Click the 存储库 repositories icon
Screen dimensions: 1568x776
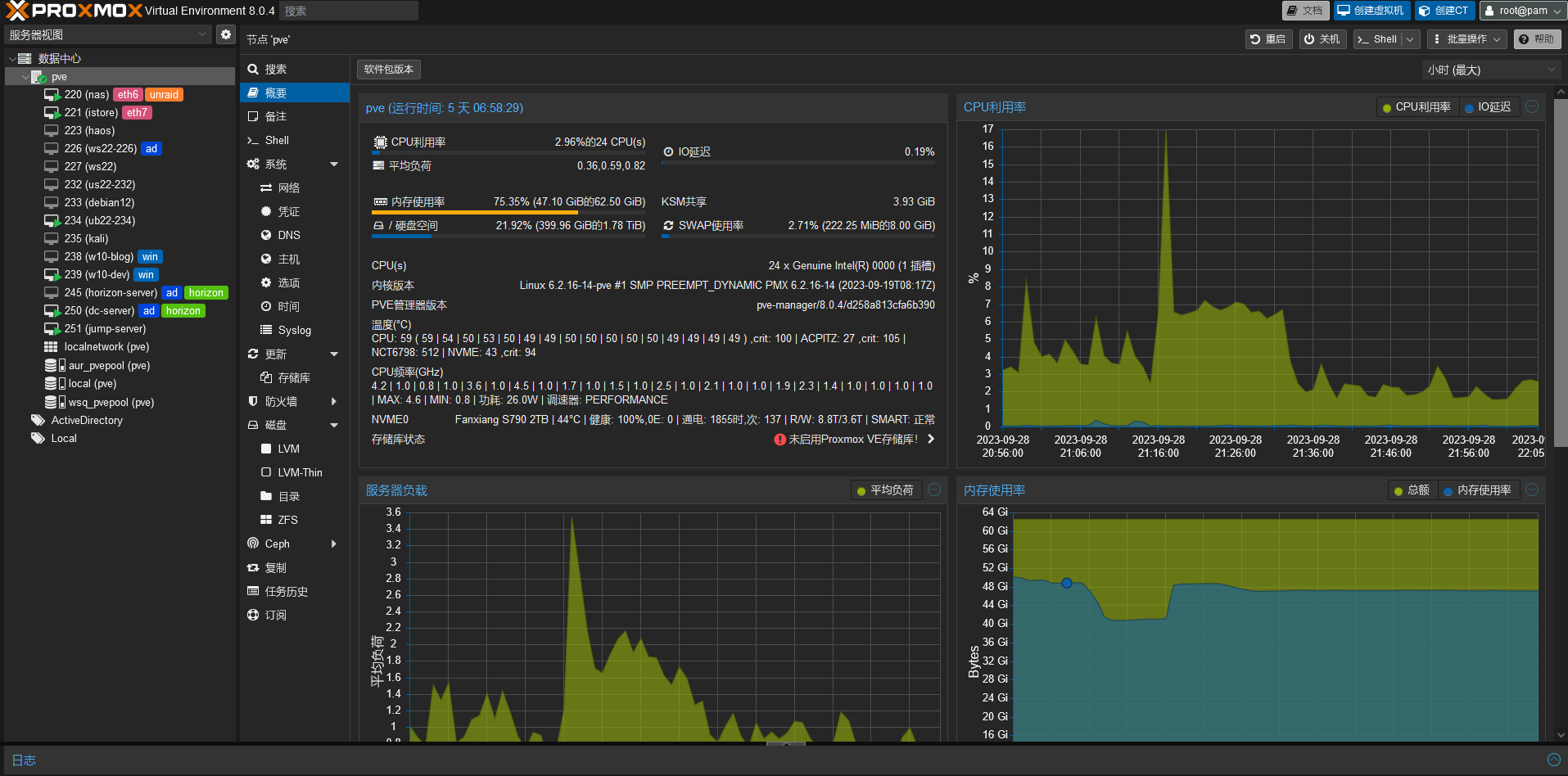pyautogui.click(x=266, y=378)
